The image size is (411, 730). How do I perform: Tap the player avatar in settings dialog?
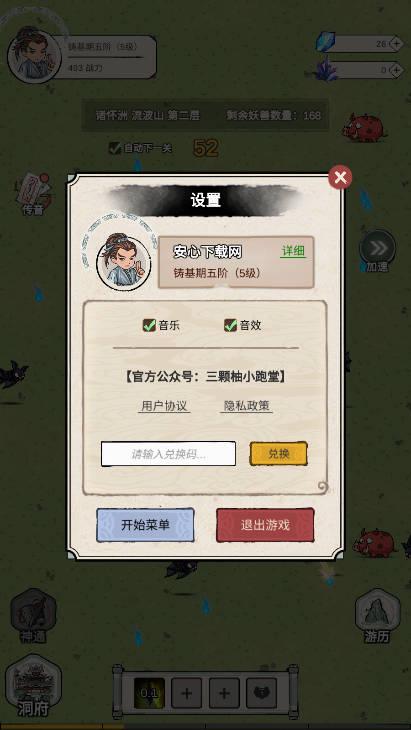[123, 263]
